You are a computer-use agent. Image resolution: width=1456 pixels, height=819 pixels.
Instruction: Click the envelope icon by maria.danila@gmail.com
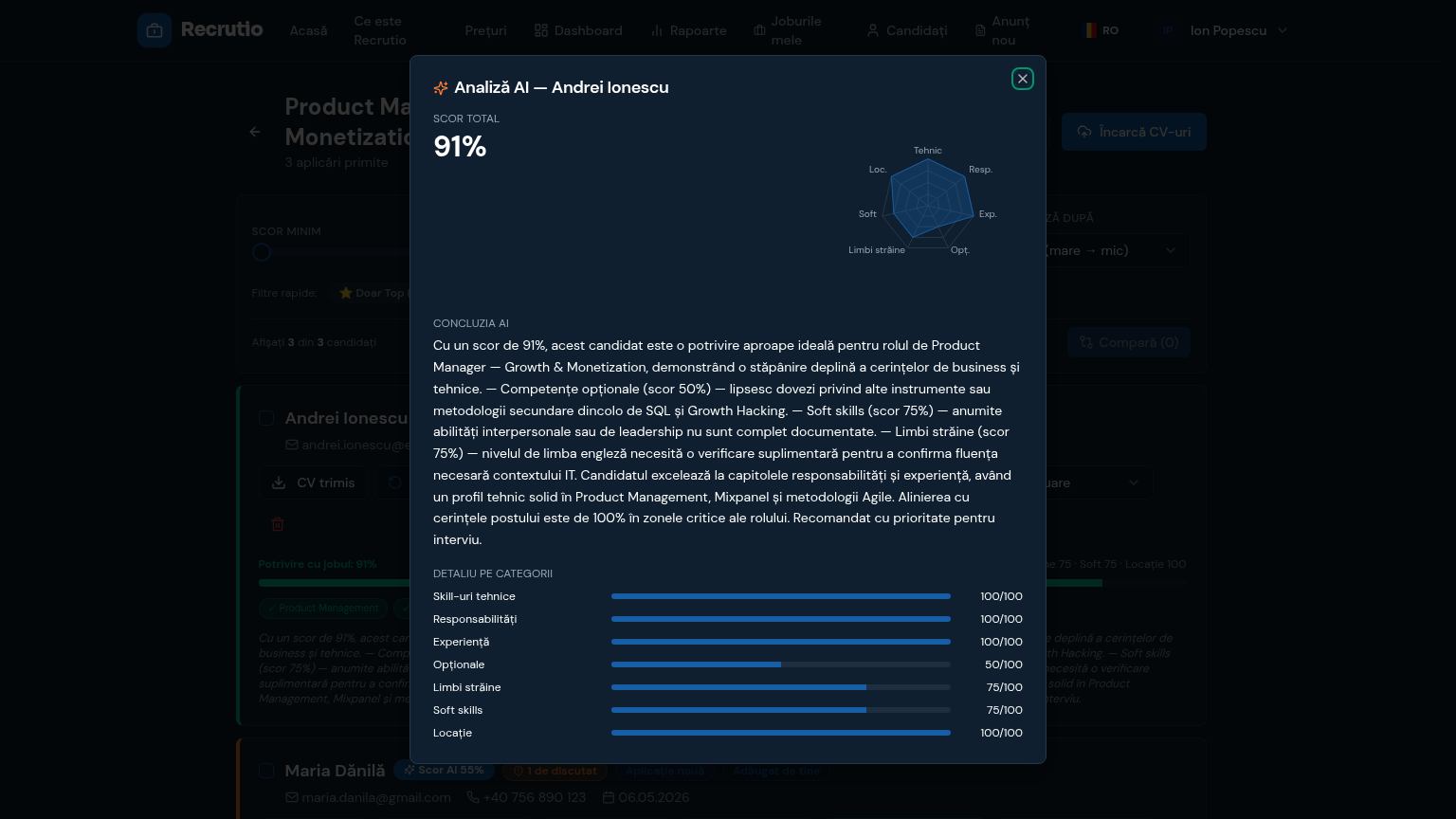[x=292, y=797]
